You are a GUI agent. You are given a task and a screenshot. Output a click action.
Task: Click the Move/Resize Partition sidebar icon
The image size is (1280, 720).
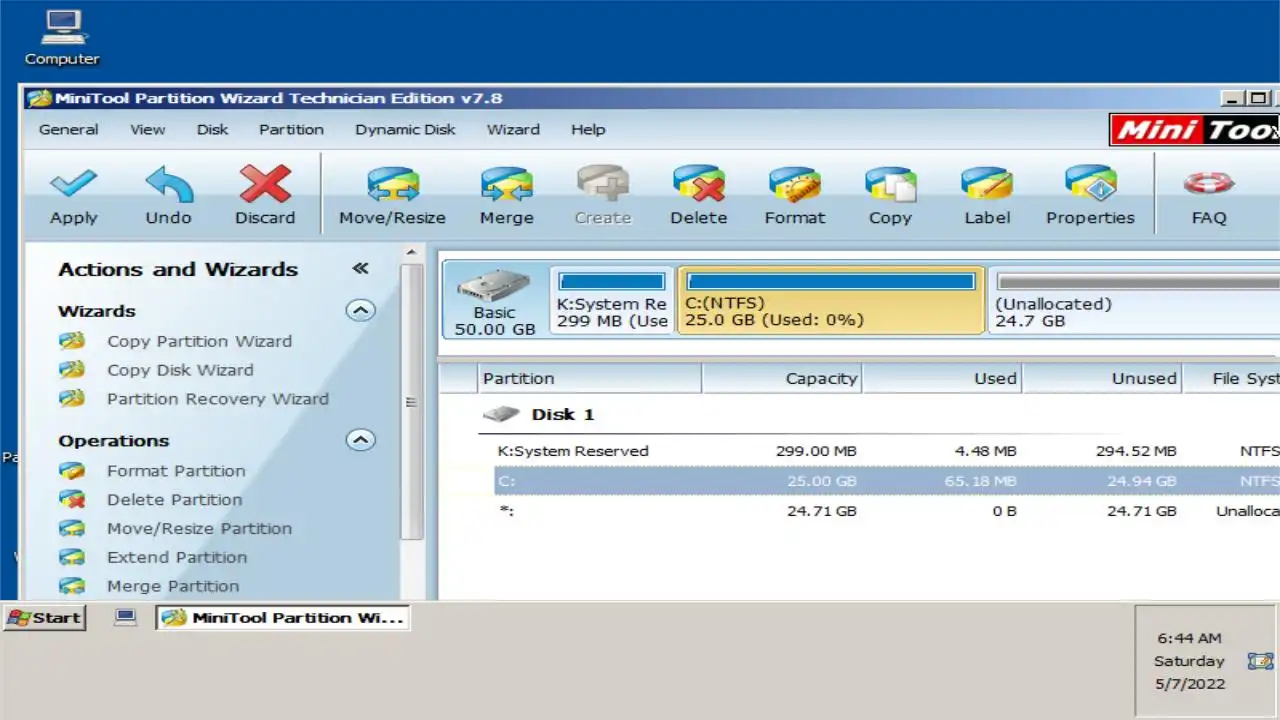(x=71, y=529)
